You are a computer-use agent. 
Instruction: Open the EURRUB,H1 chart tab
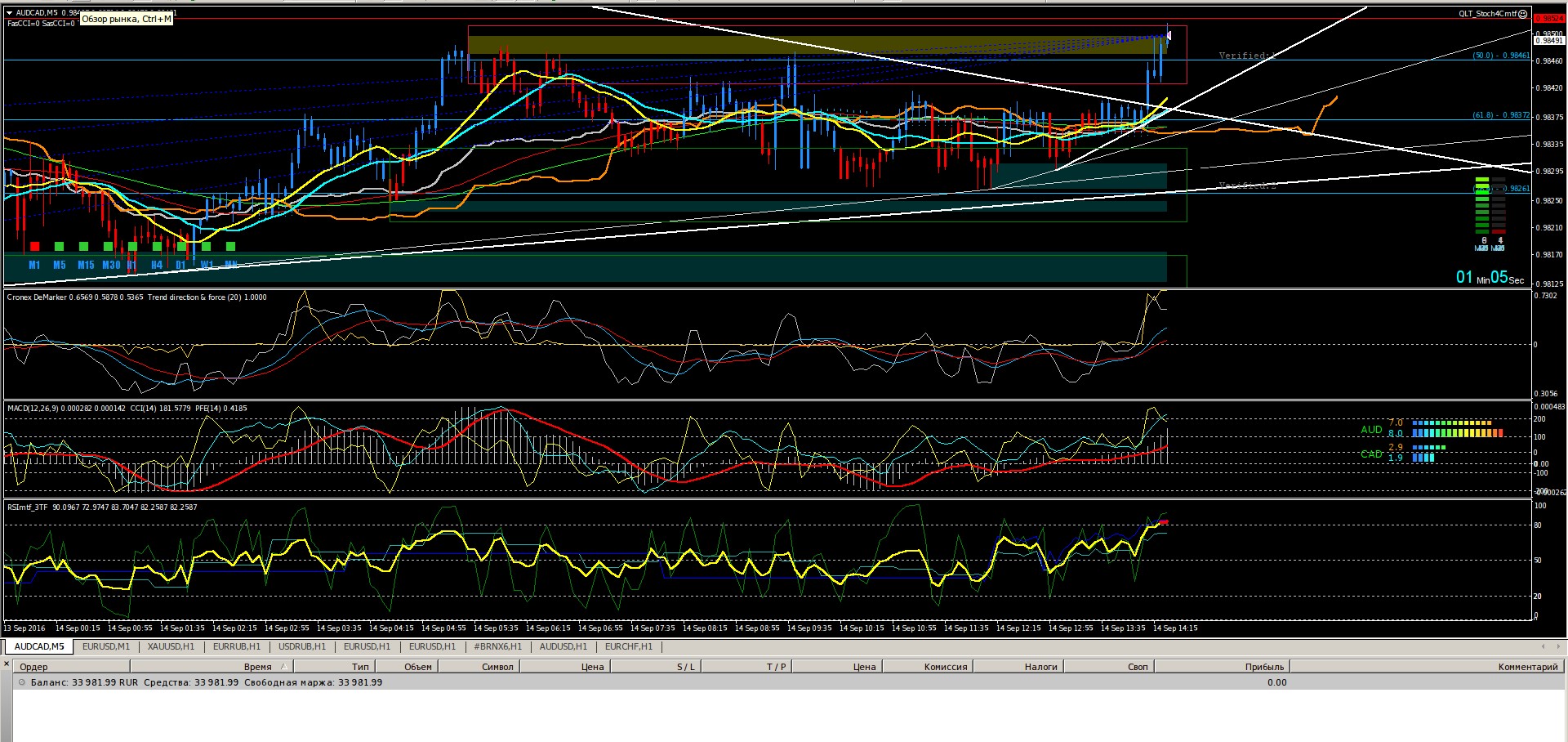[x=237, y=646]
